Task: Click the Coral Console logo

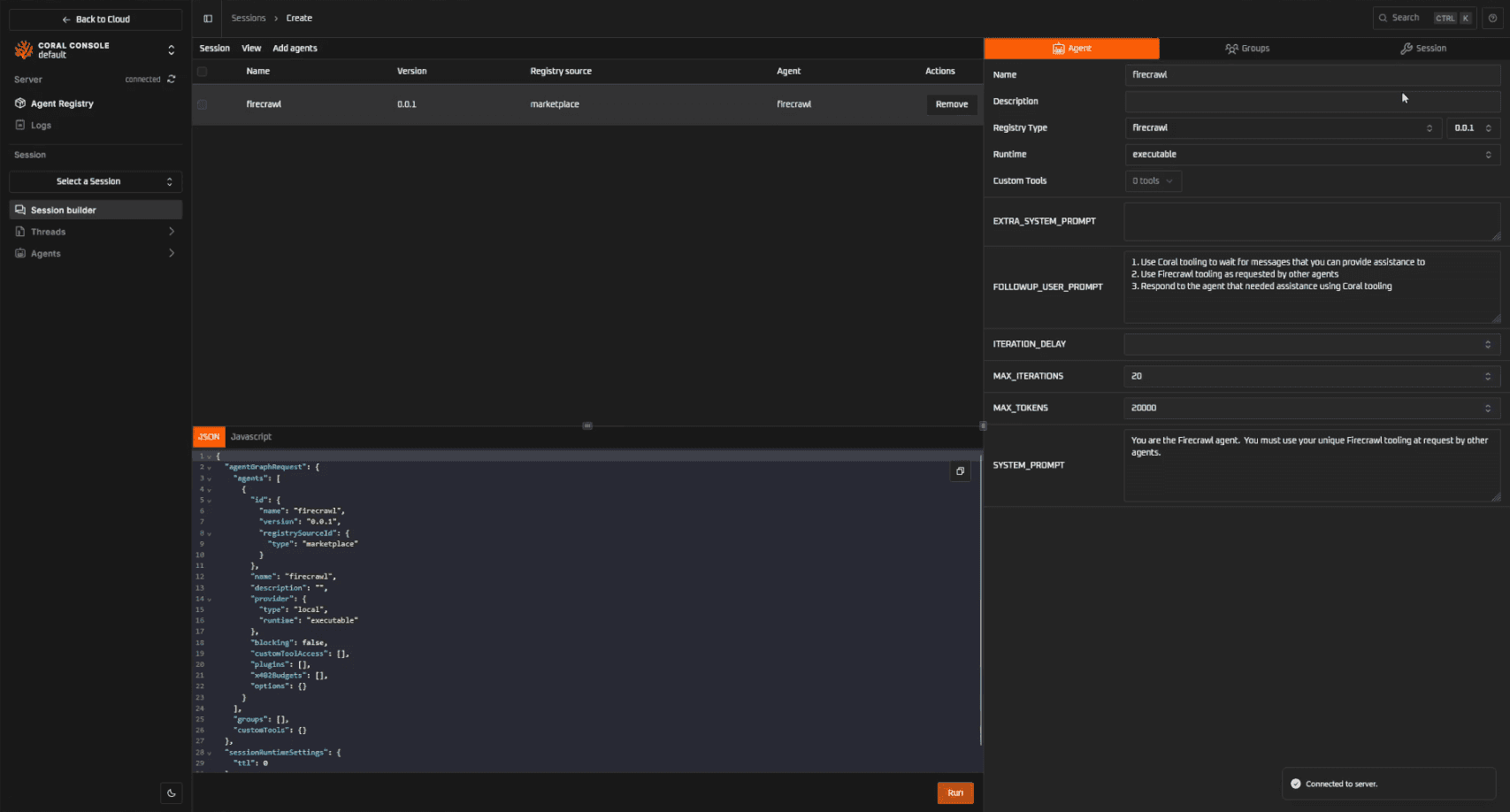Action: (24, 50)
